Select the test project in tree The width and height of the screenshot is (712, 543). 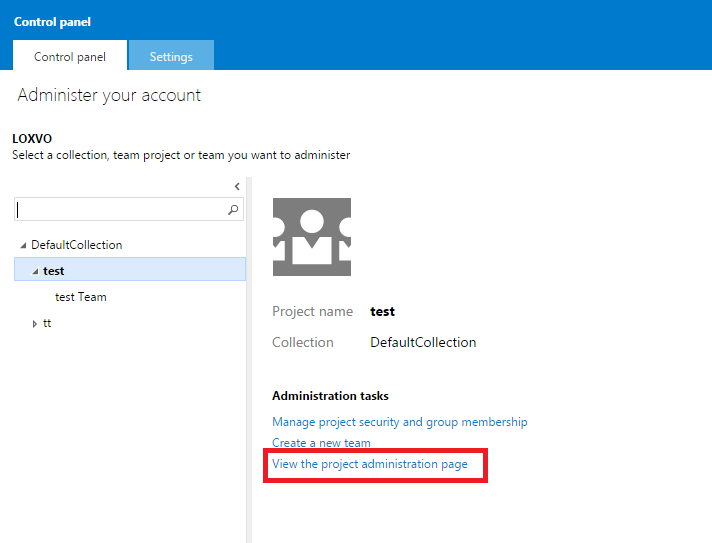[54, 271]
